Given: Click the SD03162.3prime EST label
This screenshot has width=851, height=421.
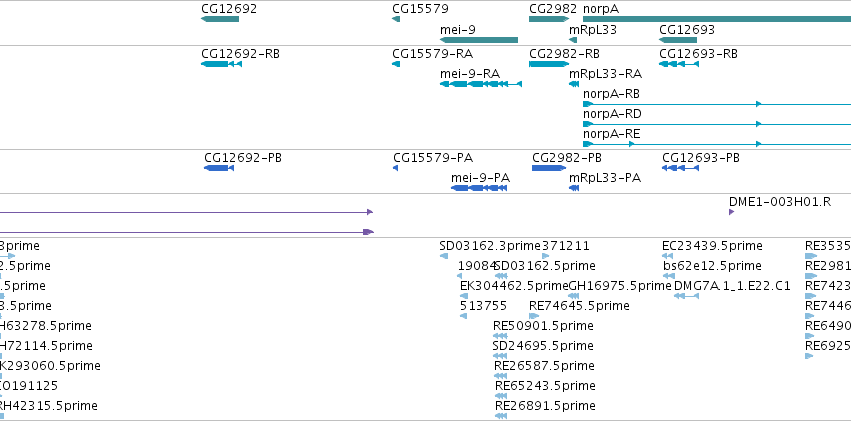Looking at the screenshot, I should [490, 246].
